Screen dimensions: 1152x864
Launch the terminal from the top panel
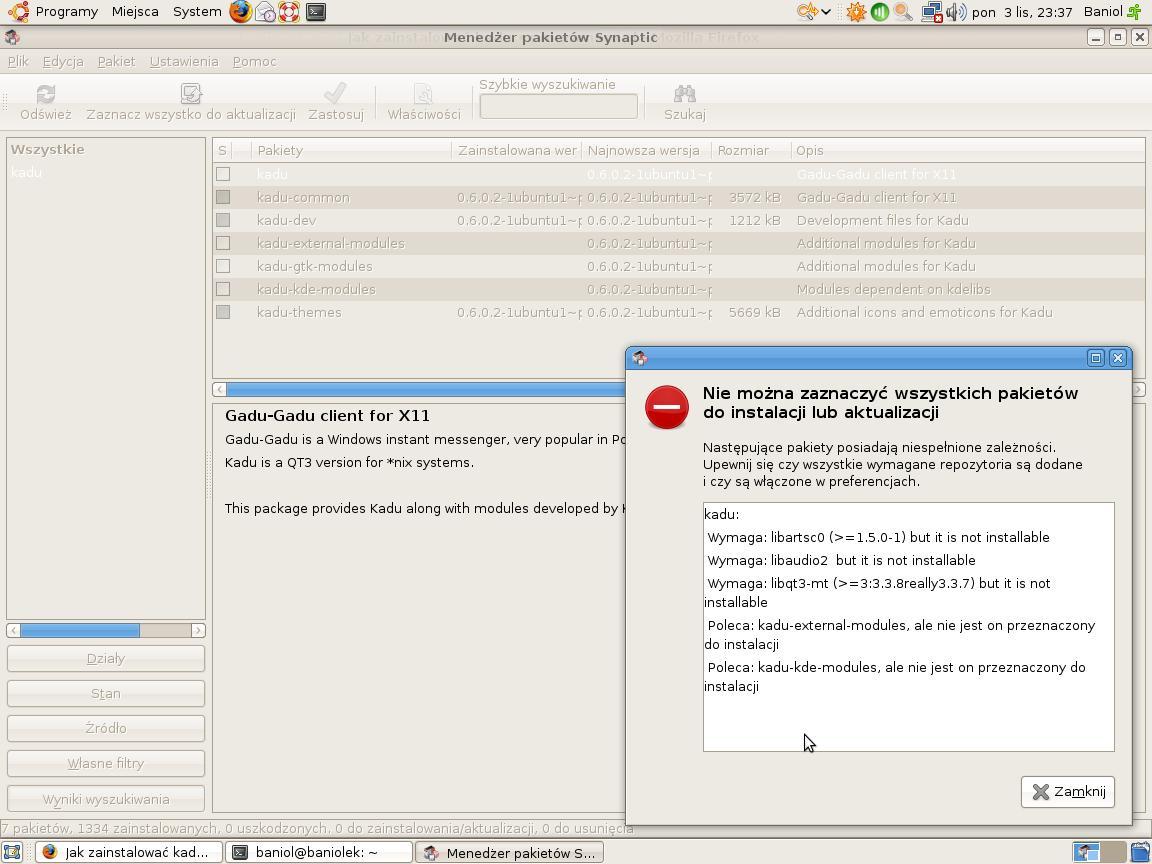coord(316,12)
